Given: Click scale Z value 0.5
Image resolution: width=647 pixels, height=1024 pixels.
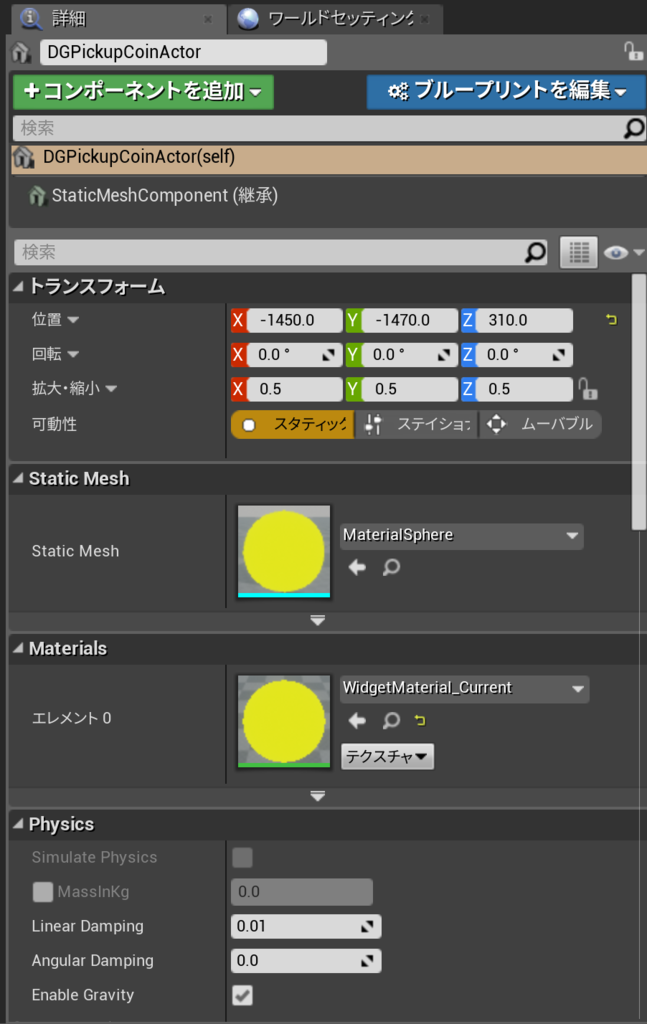Looking at the screenshot, I should (x=524, y=389).
